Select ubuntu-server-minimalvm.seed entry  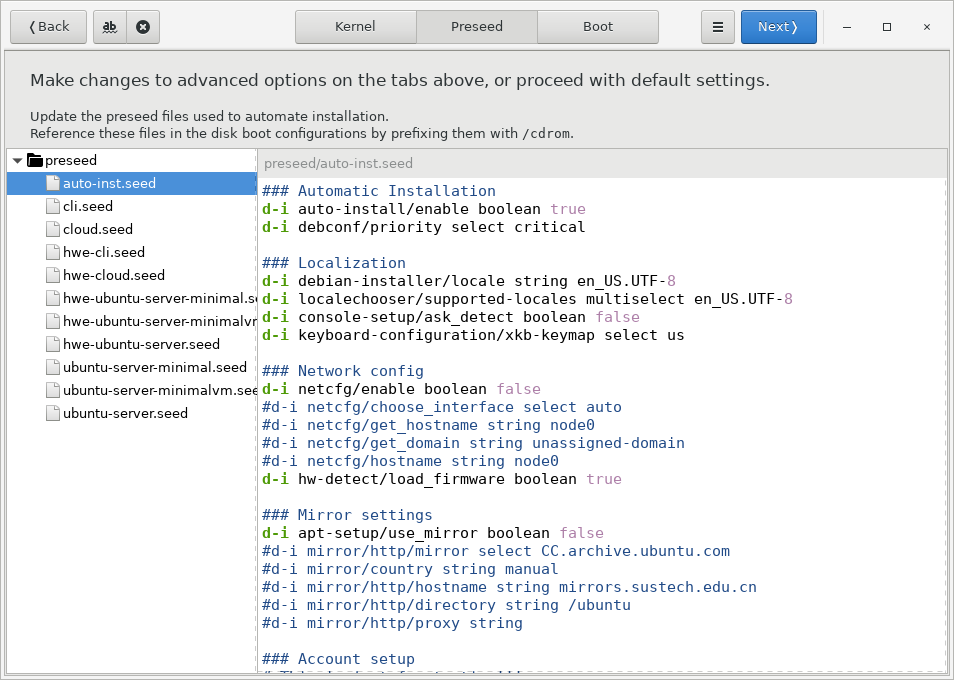131,390
